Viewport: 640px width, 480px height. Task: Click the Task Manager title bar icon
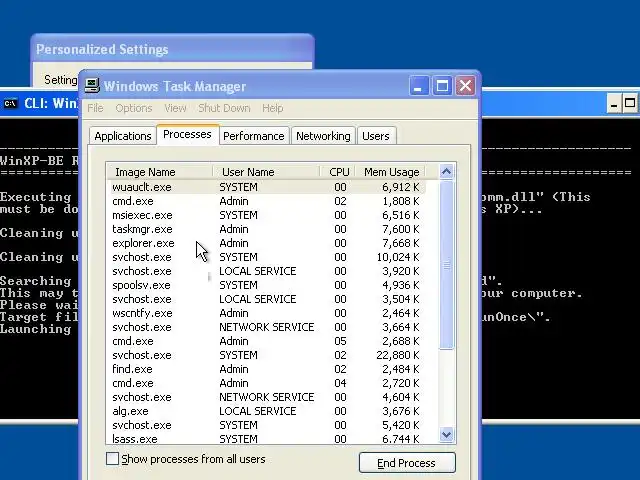(92, 85)
